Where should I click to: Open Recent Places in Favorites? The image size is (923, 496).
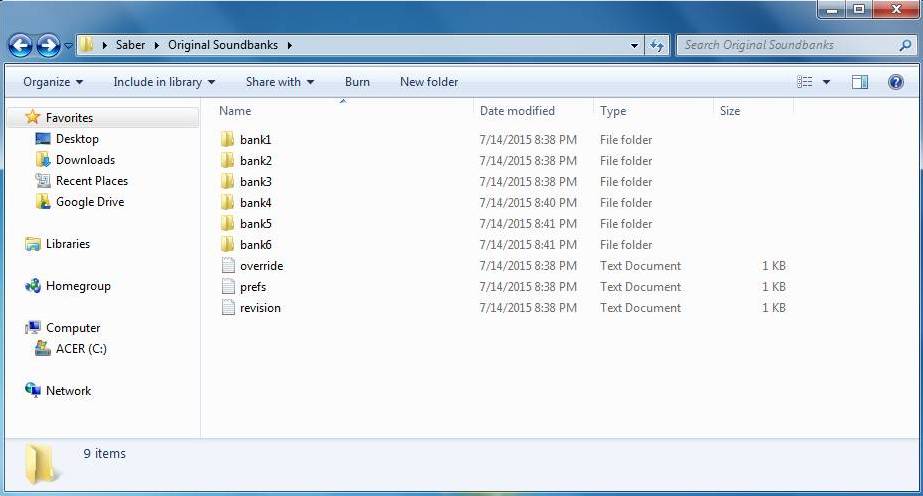click(92, 181)
